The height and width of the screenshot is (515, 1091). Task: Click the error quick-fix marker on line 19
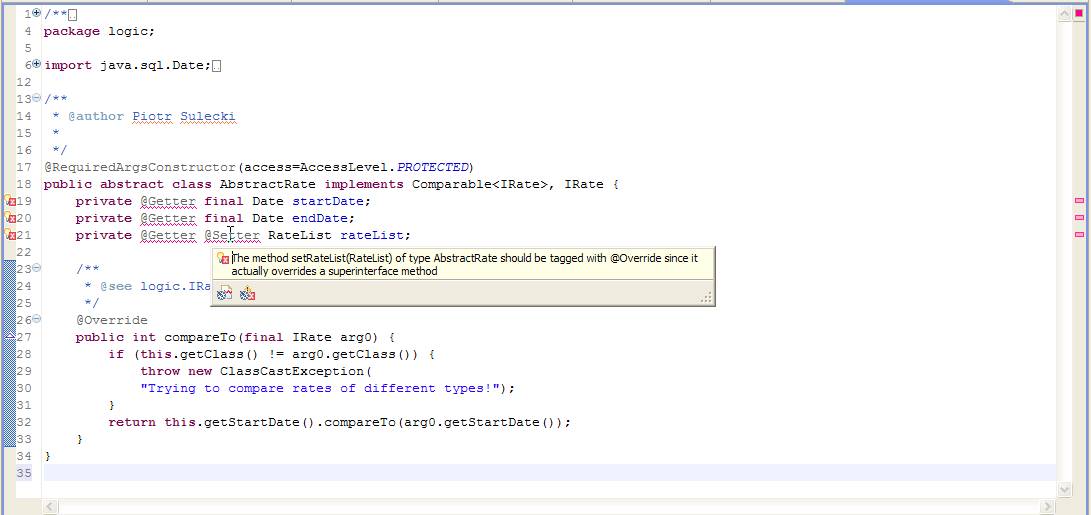coord(9,201)
